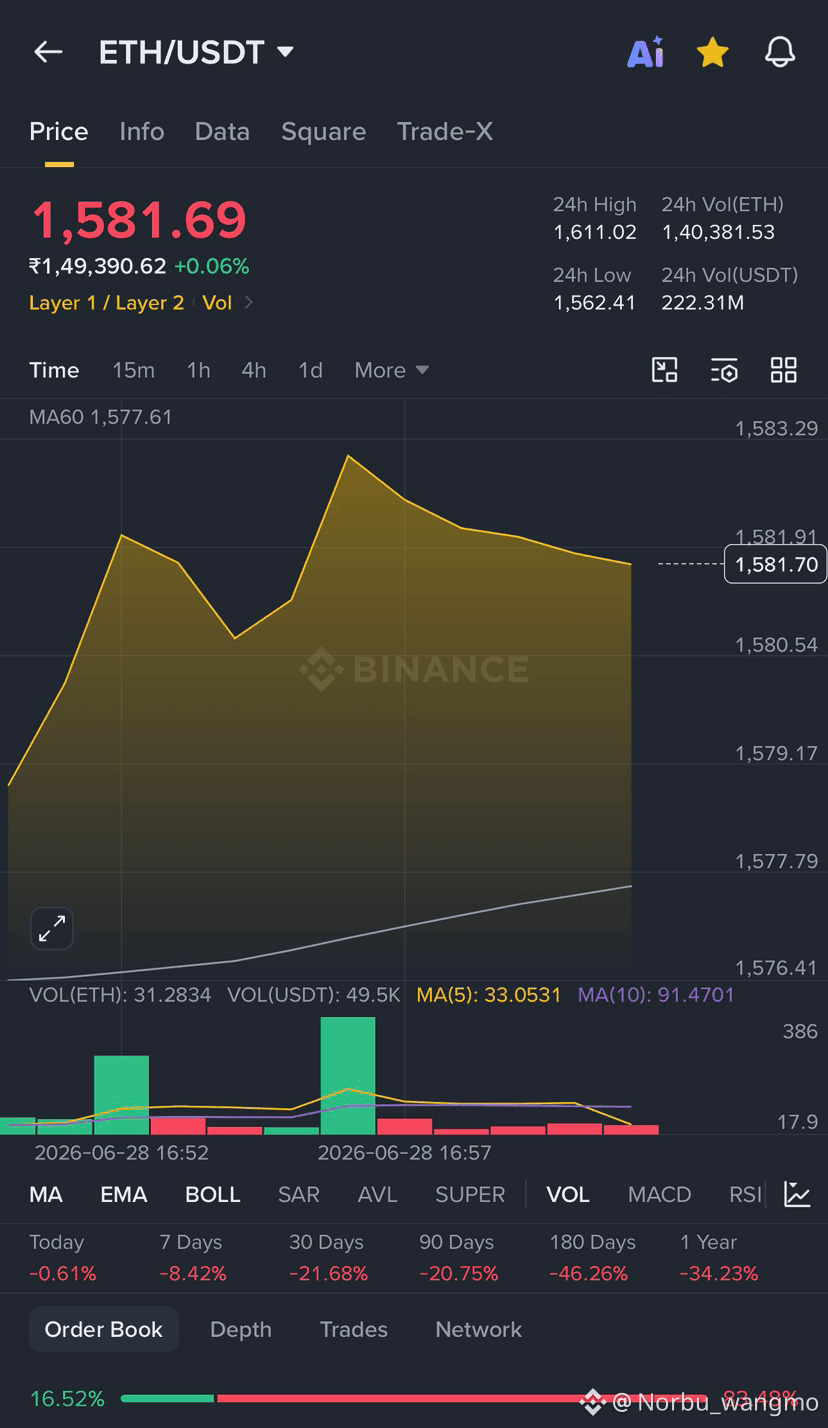Open the ETH/USDT pair selector dropdown
The image size is (828, 1428).
196,52
